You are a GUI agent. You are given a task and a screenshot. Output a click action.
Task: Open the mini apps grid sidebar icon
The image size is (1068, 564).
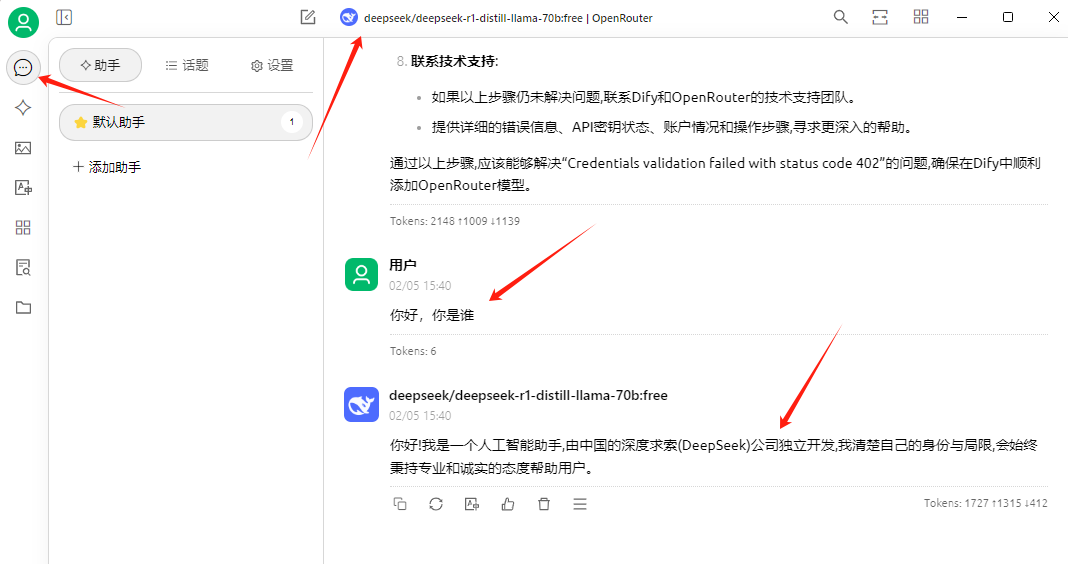tap(23, 228)
